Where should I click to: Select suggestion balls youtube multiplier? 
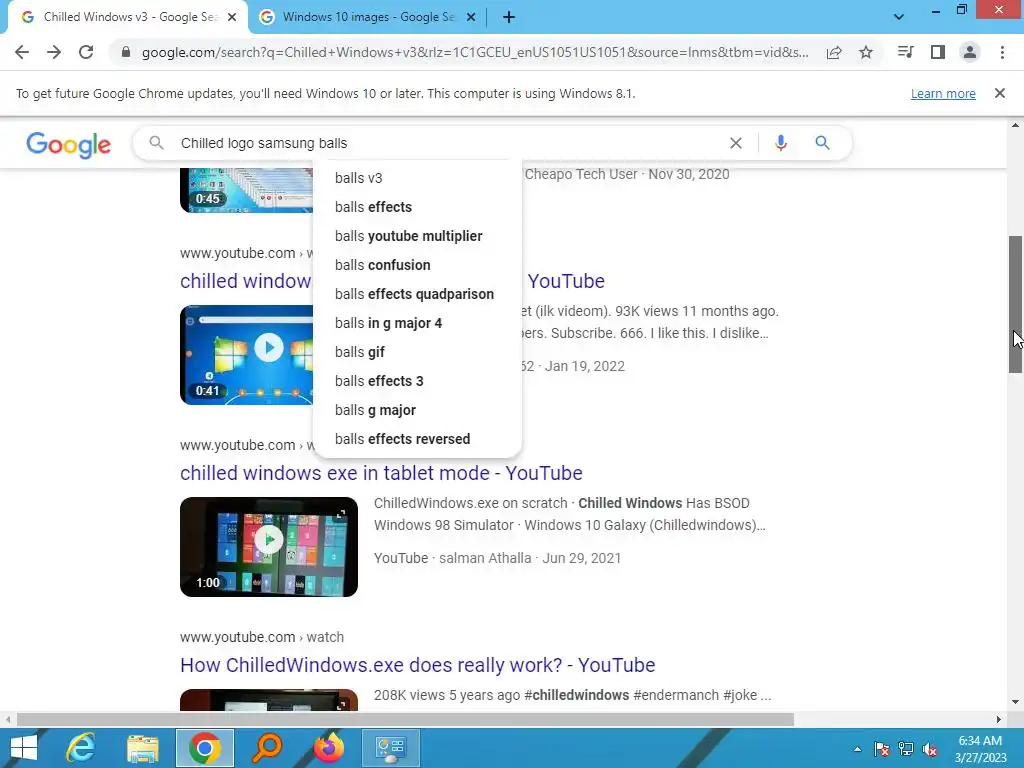click(x=417, y=236)
